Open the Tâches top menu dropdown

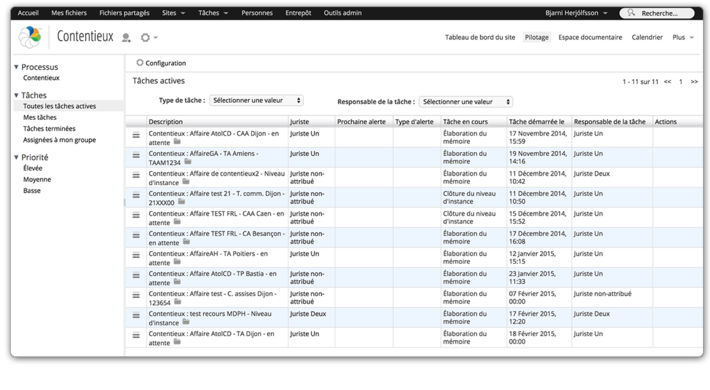click(213, 13)
